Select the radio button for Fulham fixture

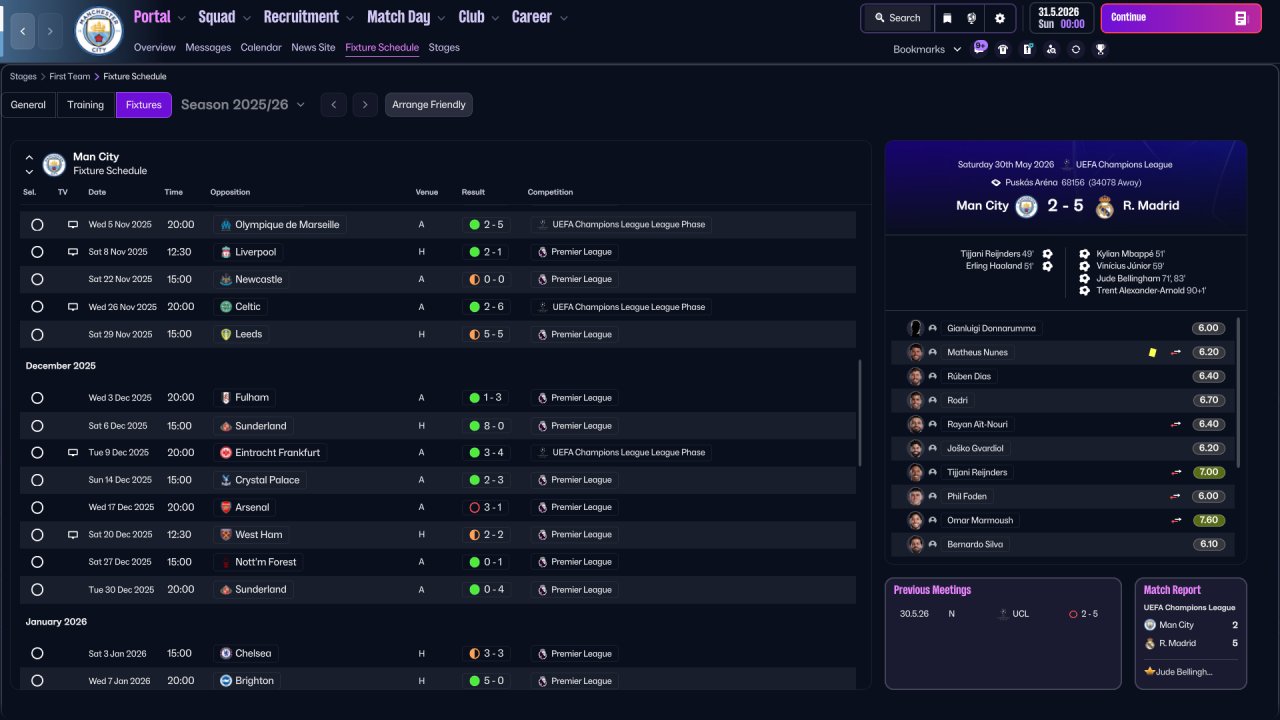pyautogui.click(x=37, y=398)
